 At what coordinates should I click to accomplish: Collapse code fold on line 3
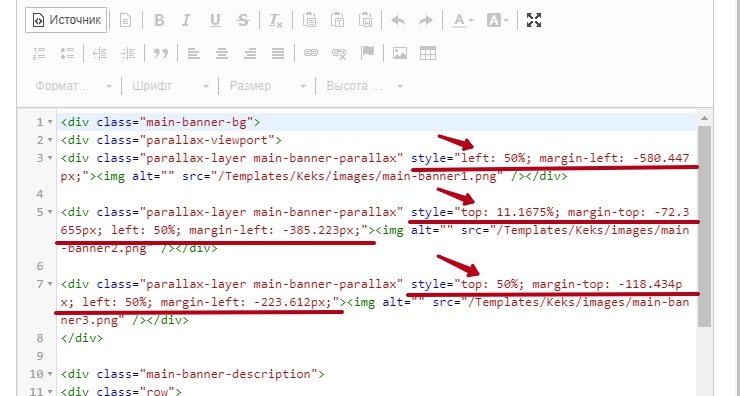(x=50, y=158)
